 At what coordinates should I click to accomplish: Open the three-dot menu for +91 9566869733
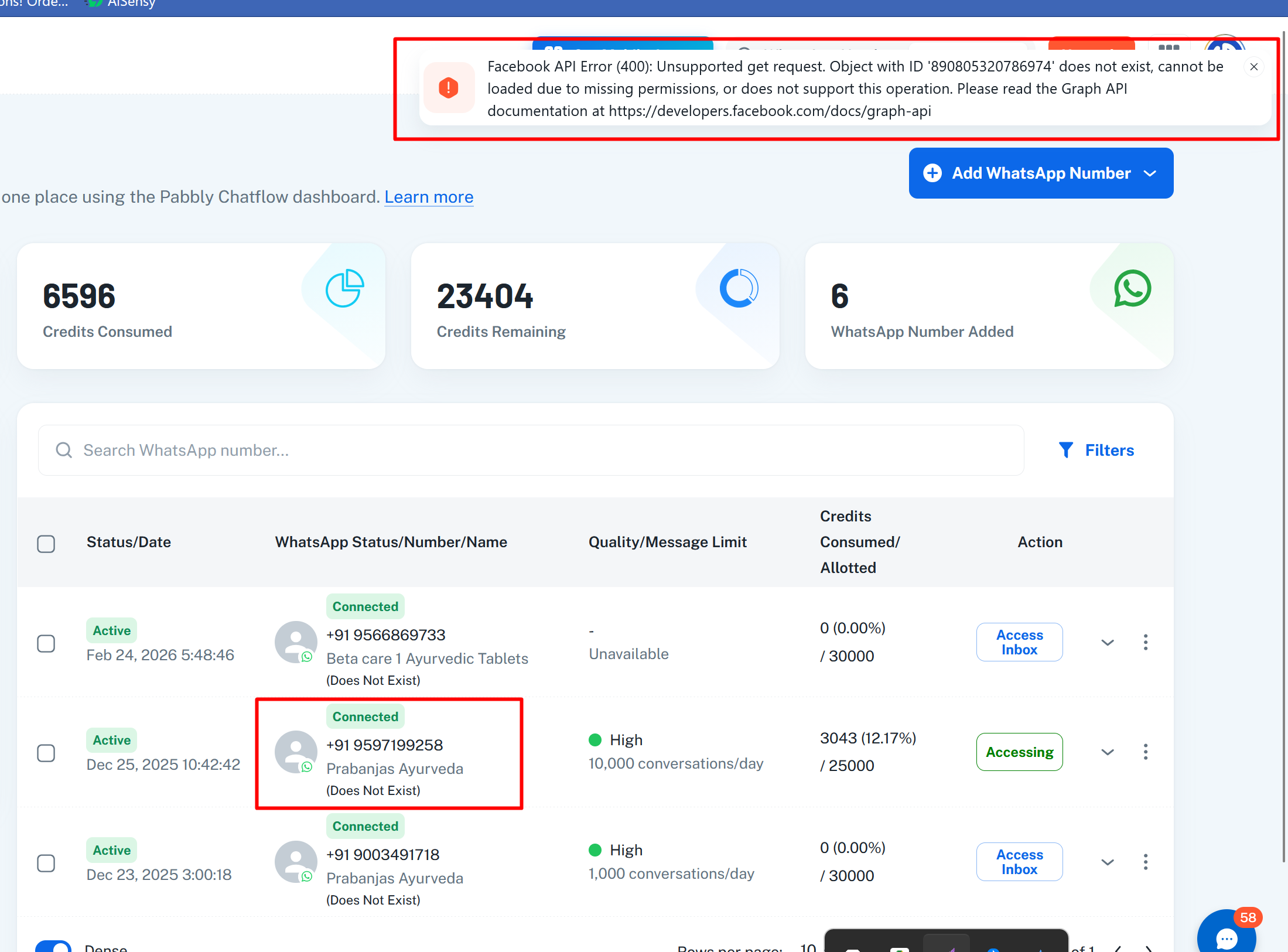tap(1146, 642)
